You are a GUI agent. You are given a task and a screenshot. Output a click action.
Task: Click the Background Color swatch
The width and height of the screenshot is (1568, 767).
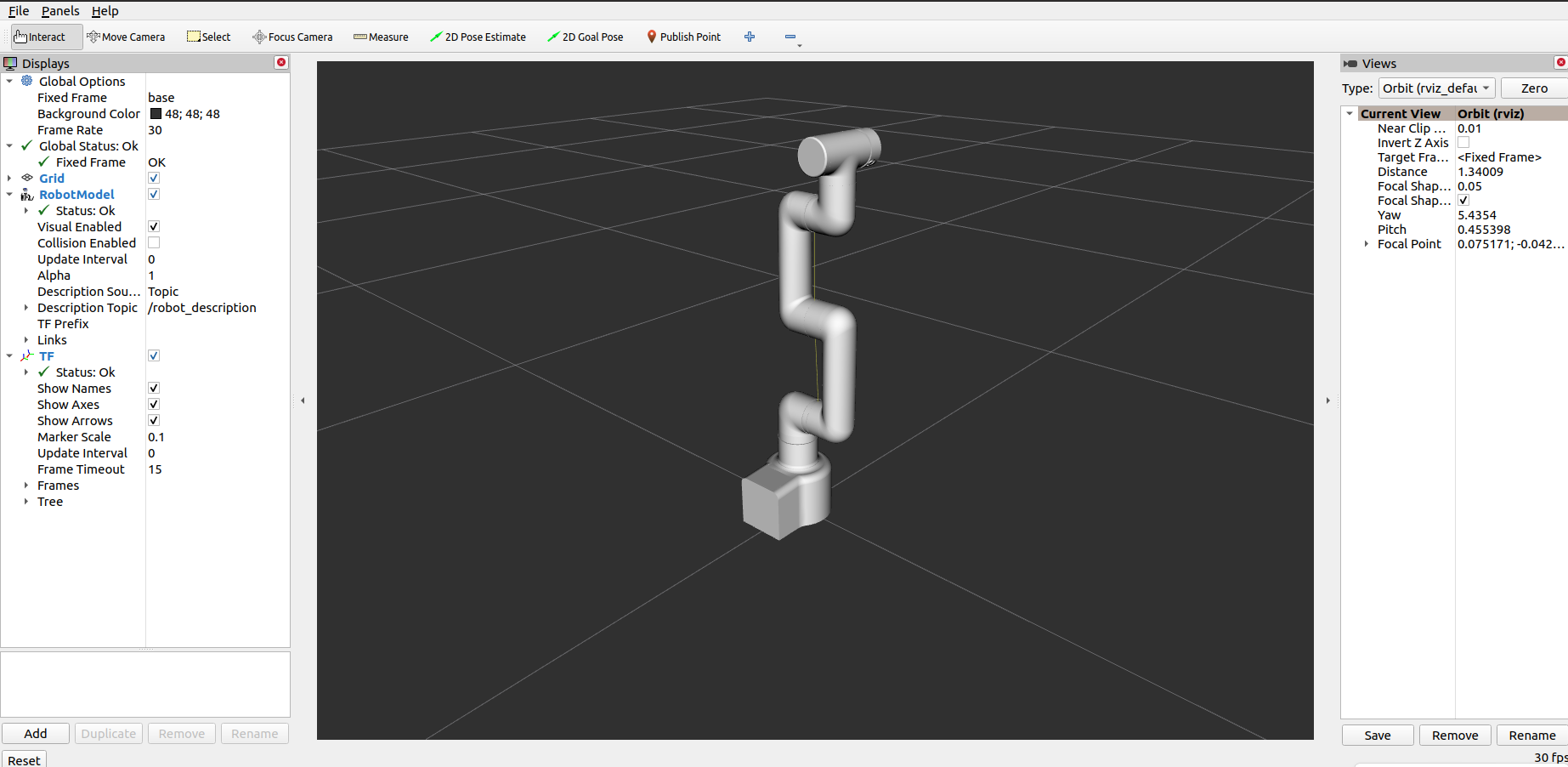point(156,114)
